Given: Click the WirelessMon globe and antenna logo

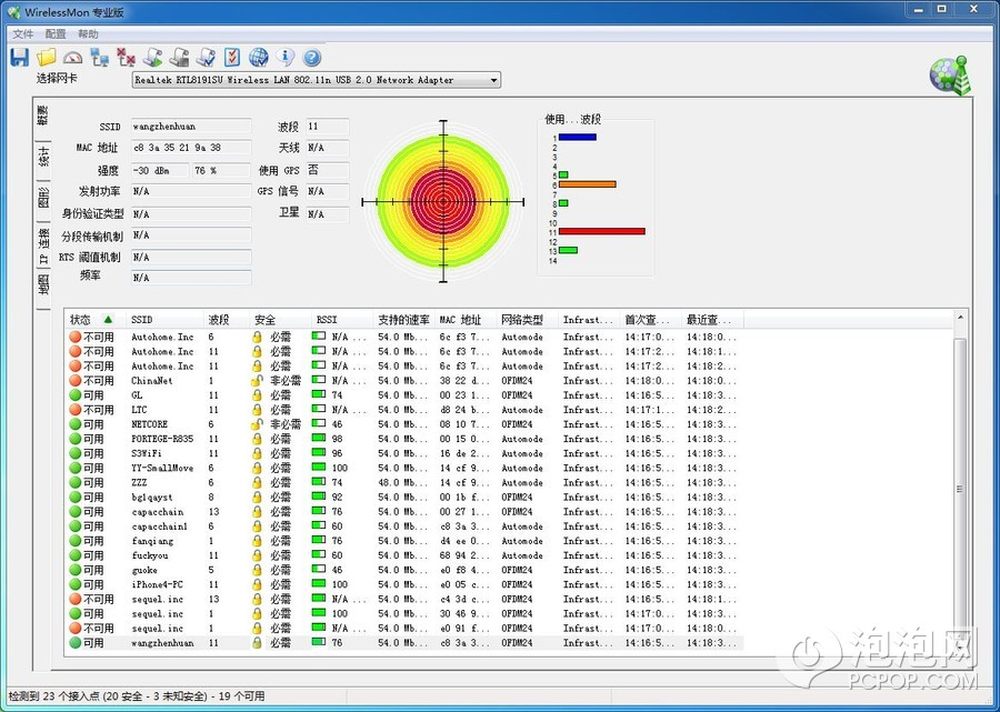Looking at the screenshot, I should (950, 76).
